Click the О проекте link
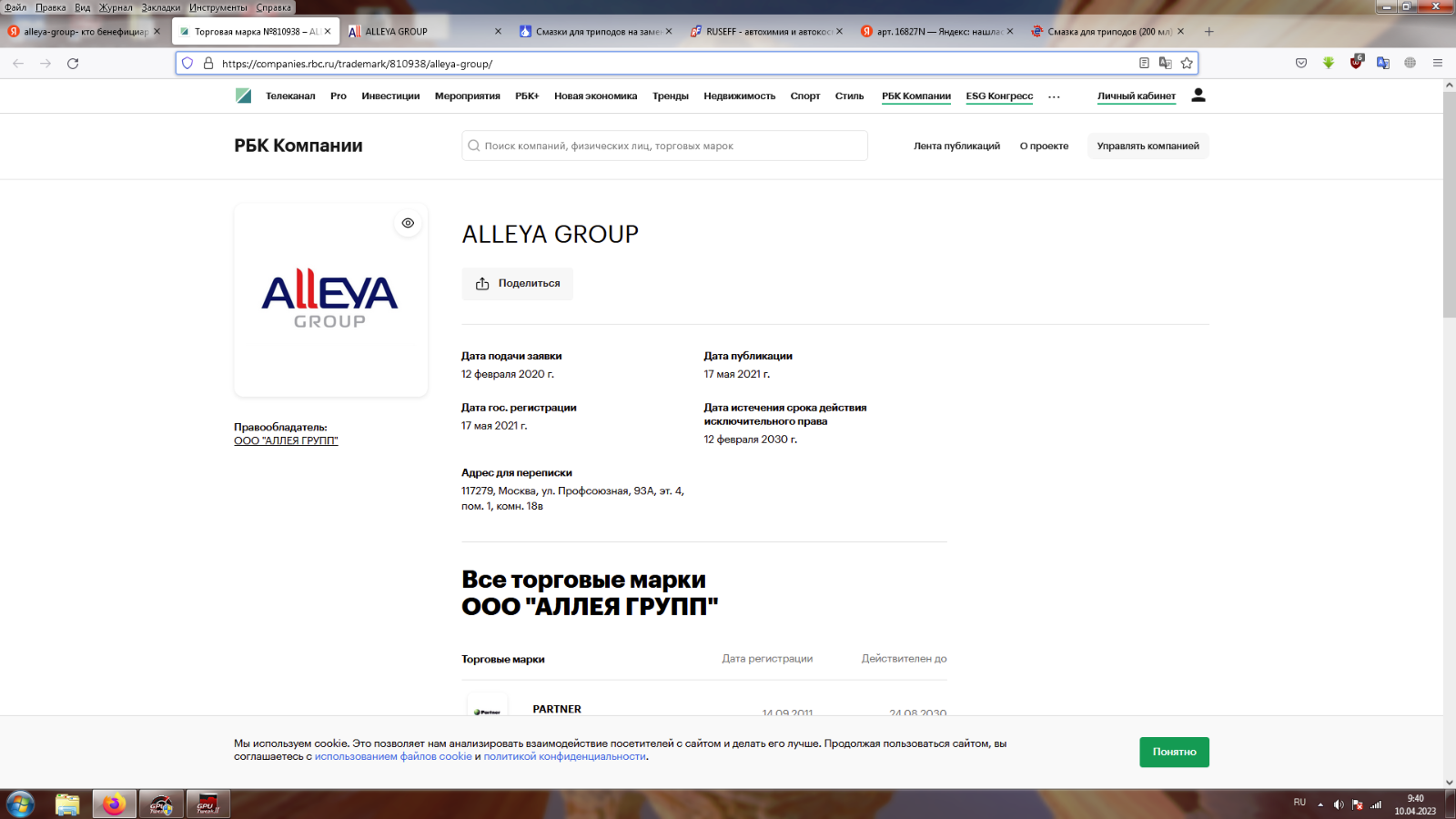The height and width of the screenshot is (819, 1456). pos(1044,146)
